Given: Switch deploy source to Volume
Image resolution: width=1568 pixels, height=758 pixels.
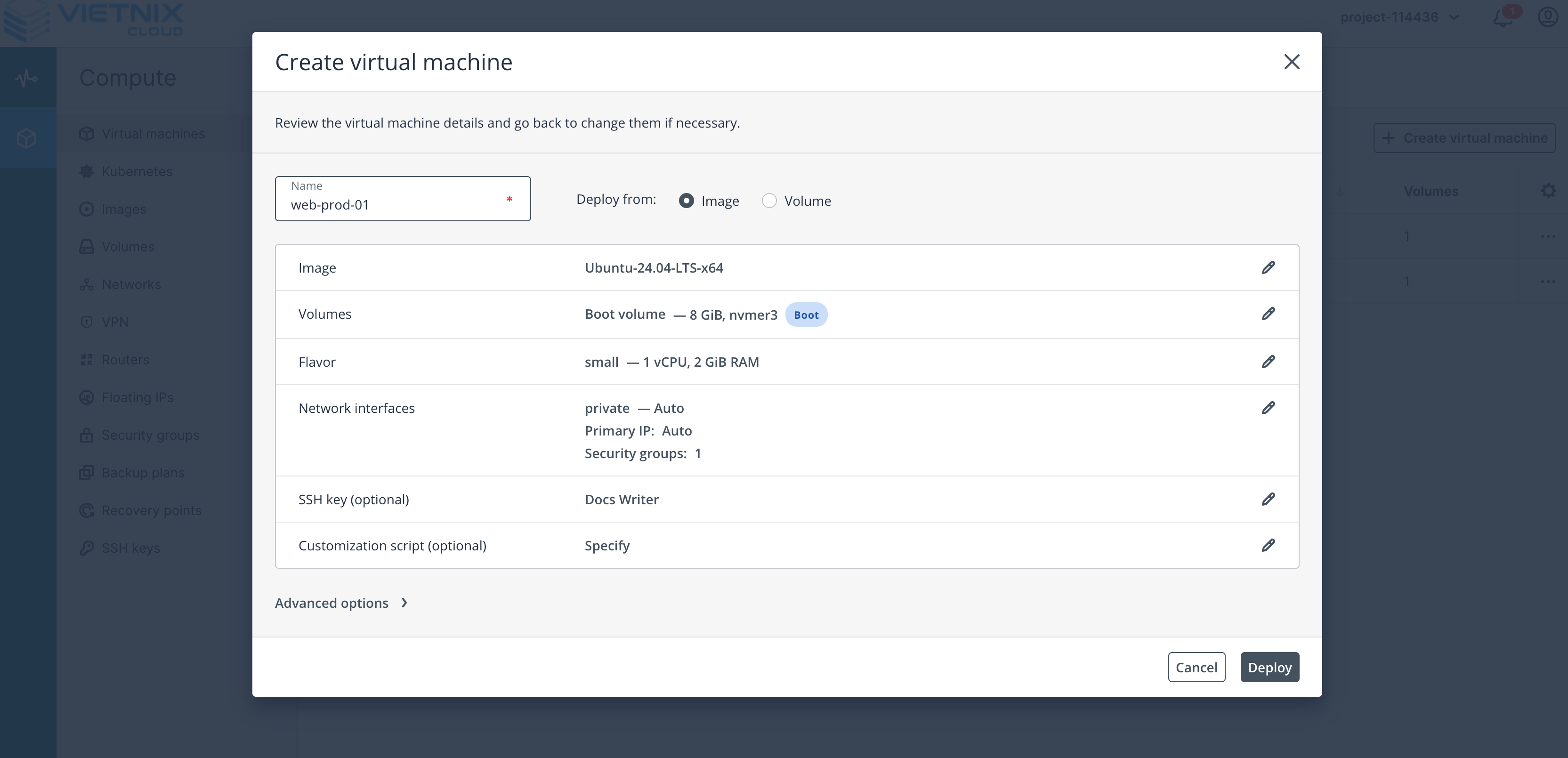Looking at the screenshot, I should pyautogui.click(x=769, y=200).
